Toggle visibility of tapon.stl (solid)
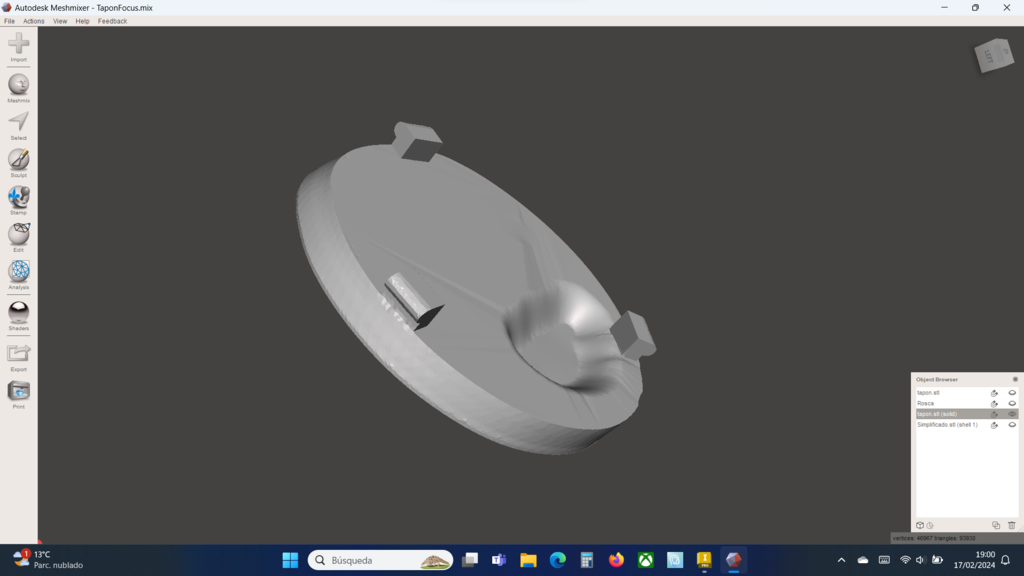This screenshot has height=576, width=1024. 1012,414
